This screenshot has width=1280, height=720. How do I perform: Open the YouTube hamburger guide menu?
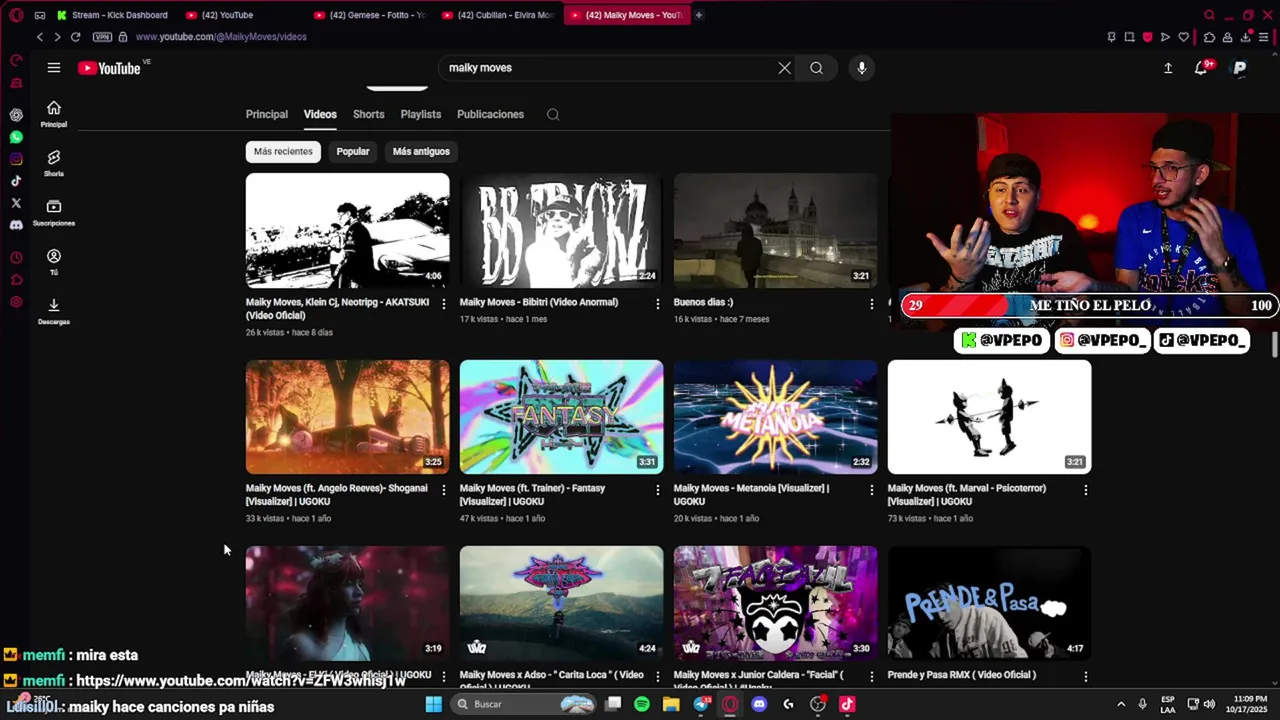coord(54,68)
